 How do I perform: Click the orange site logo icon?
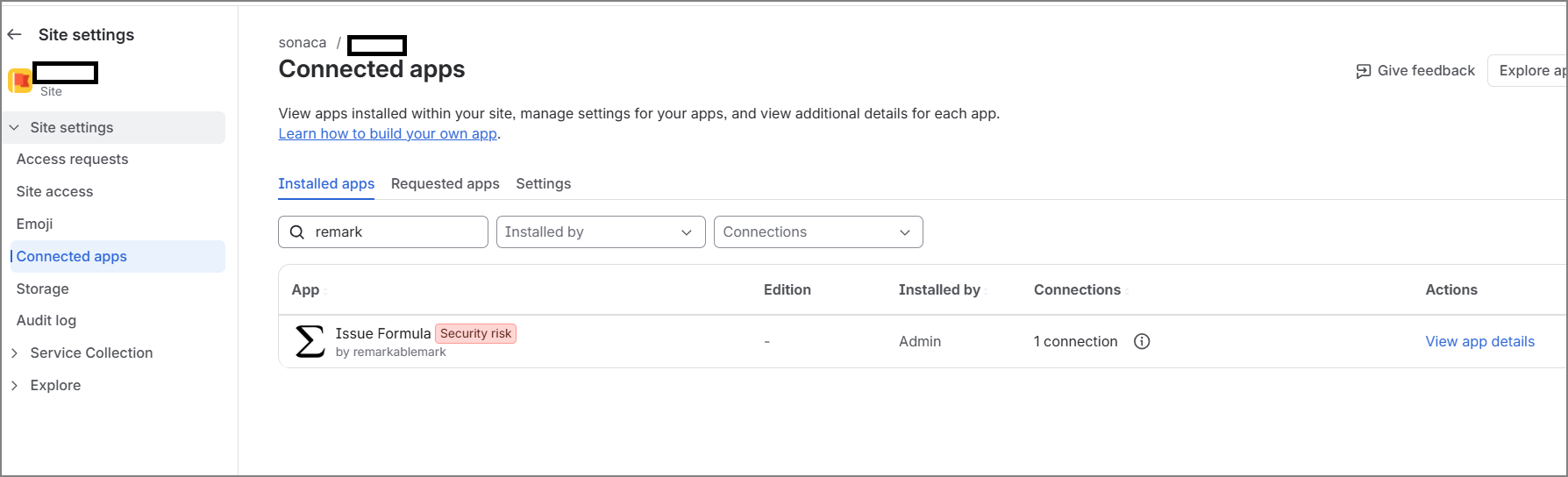[x=20, y=81]
